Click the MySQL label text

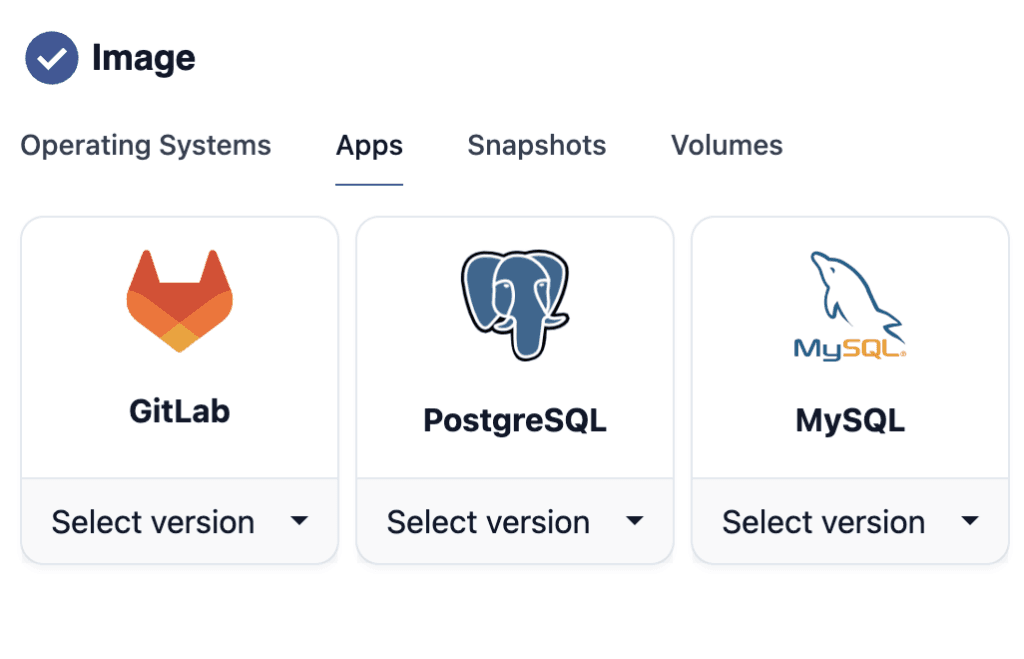[x=849, y=420]
